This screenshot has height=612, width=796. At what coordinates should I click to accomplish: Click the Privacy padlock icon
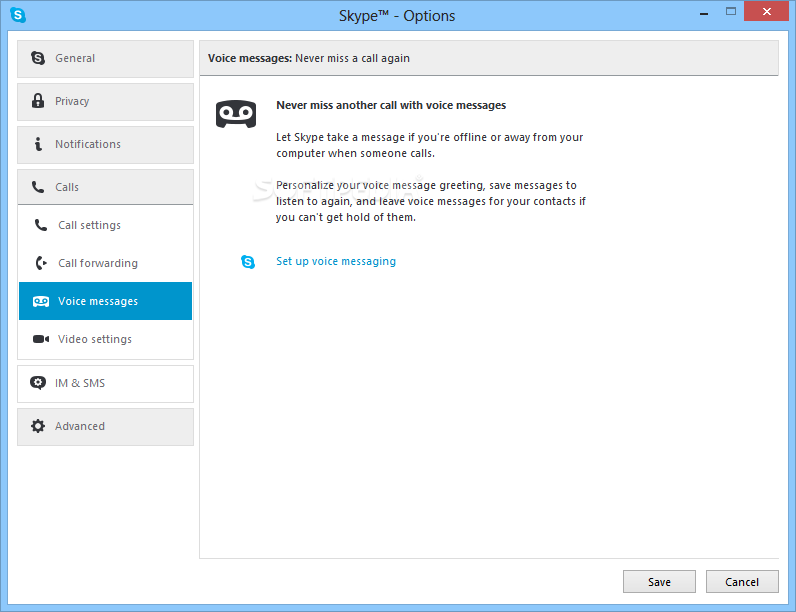(38, 100)
